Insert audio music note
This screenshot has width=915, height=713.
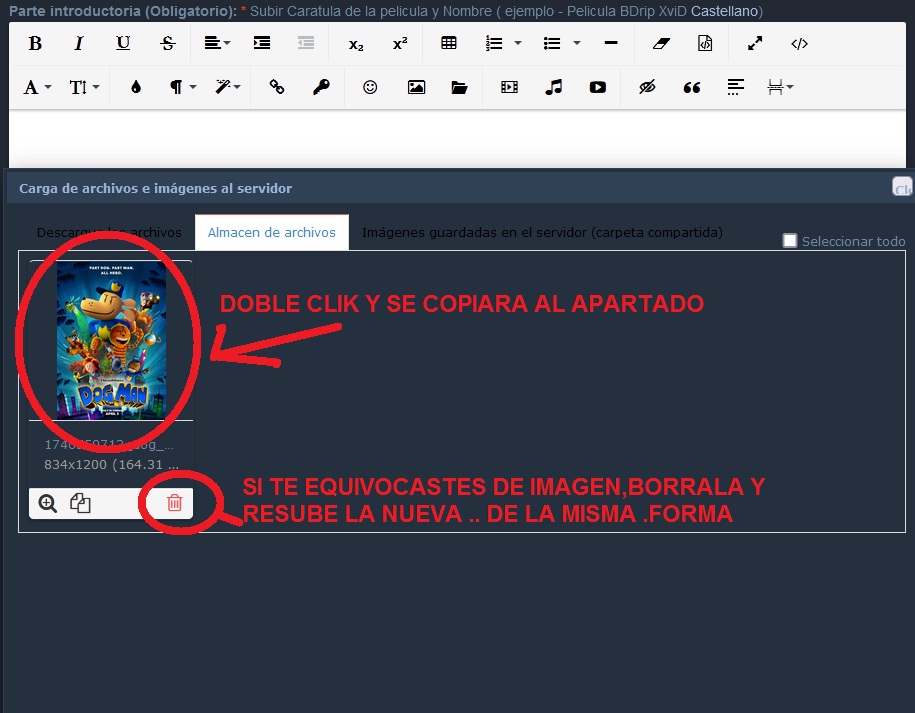[x=553, y=88]
